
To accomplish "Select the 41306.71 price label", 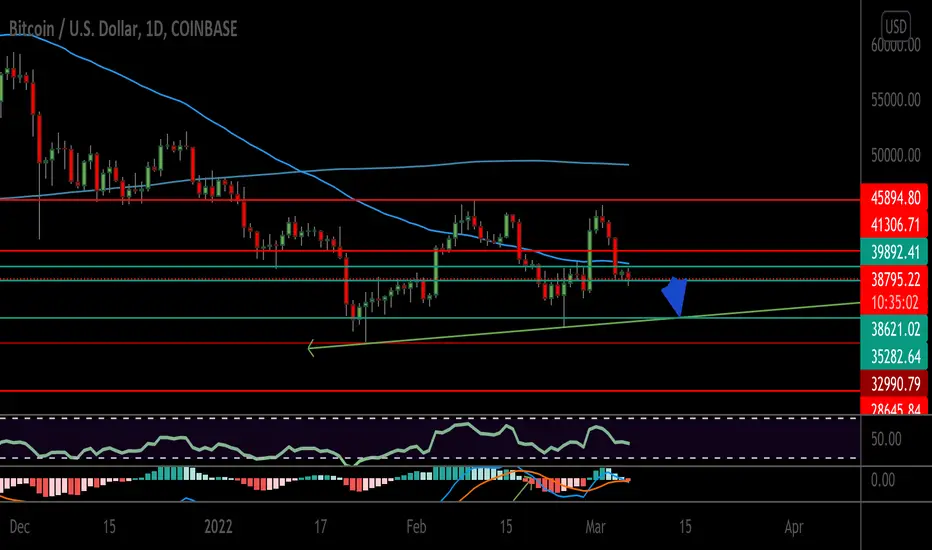I will (895, 225).
